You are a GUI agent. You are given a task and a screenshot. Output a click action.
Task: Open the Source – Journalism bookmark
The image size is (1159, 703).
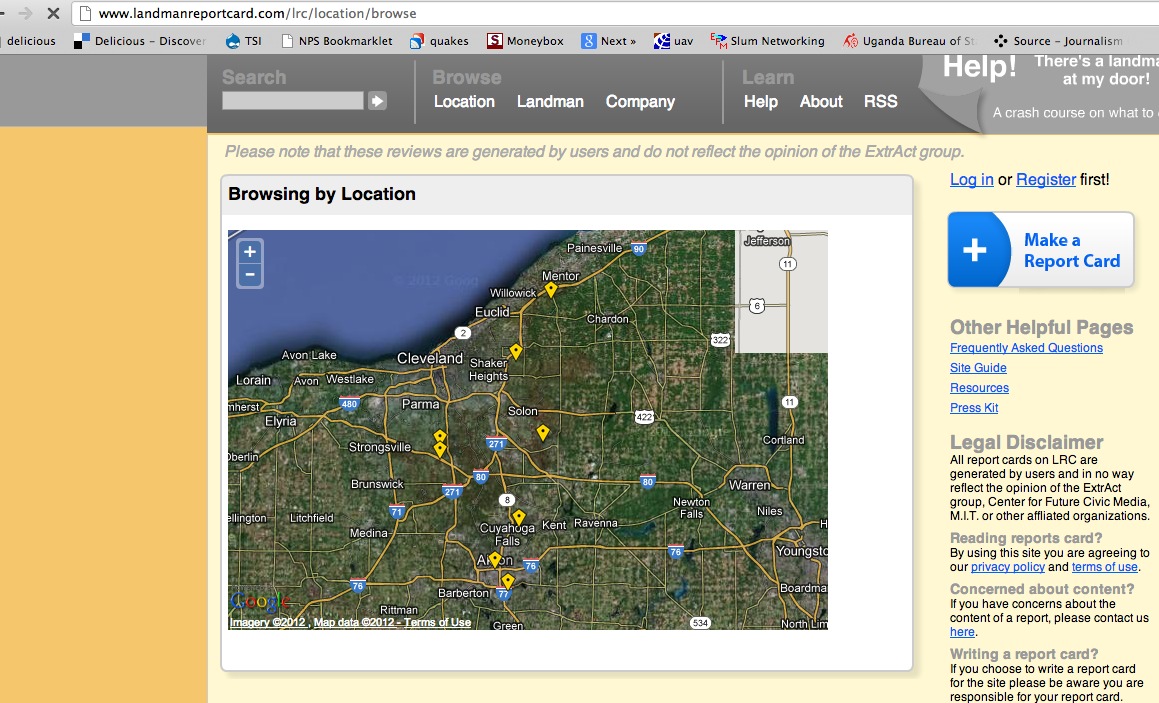(x=1058, y=41)
